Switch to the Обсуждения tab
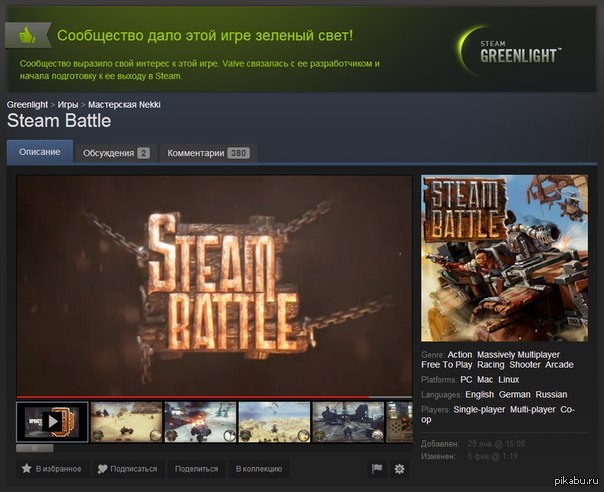Image resolution: width=604 pixels, height=492 pixels. 116,153
